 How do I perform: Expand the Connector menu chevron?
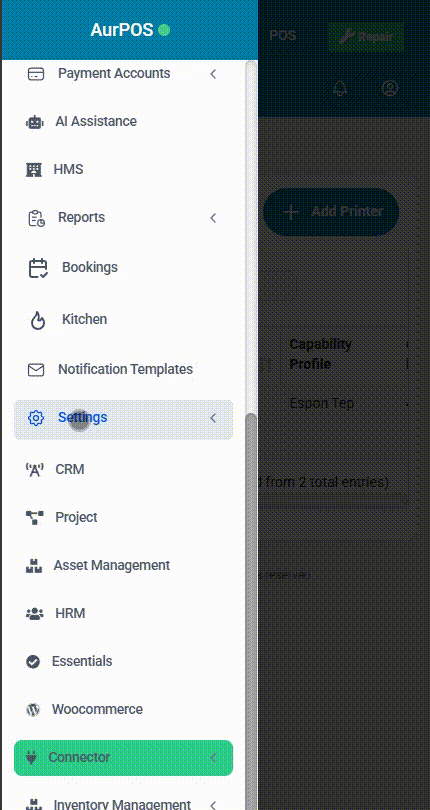tap(213, 758)
